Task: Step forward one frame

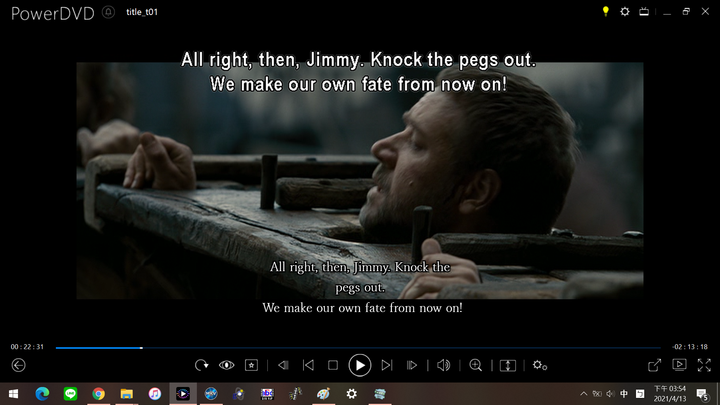Action: pyautogui.click(x=412, y=365)
